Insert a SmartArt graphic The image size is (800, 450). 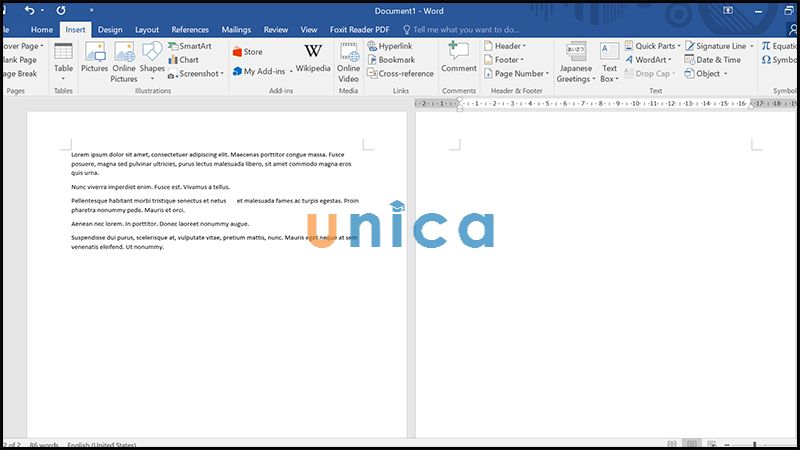190,46
